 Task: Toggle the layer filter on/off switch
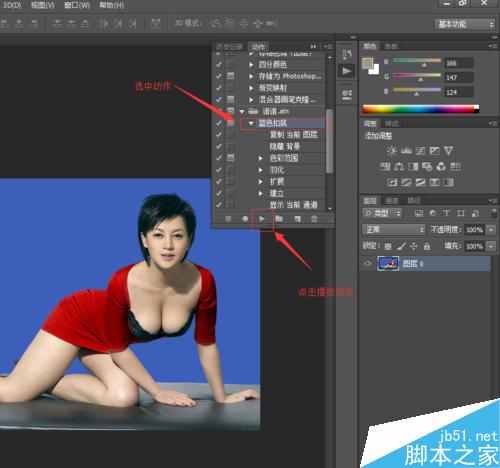point(494,213)
